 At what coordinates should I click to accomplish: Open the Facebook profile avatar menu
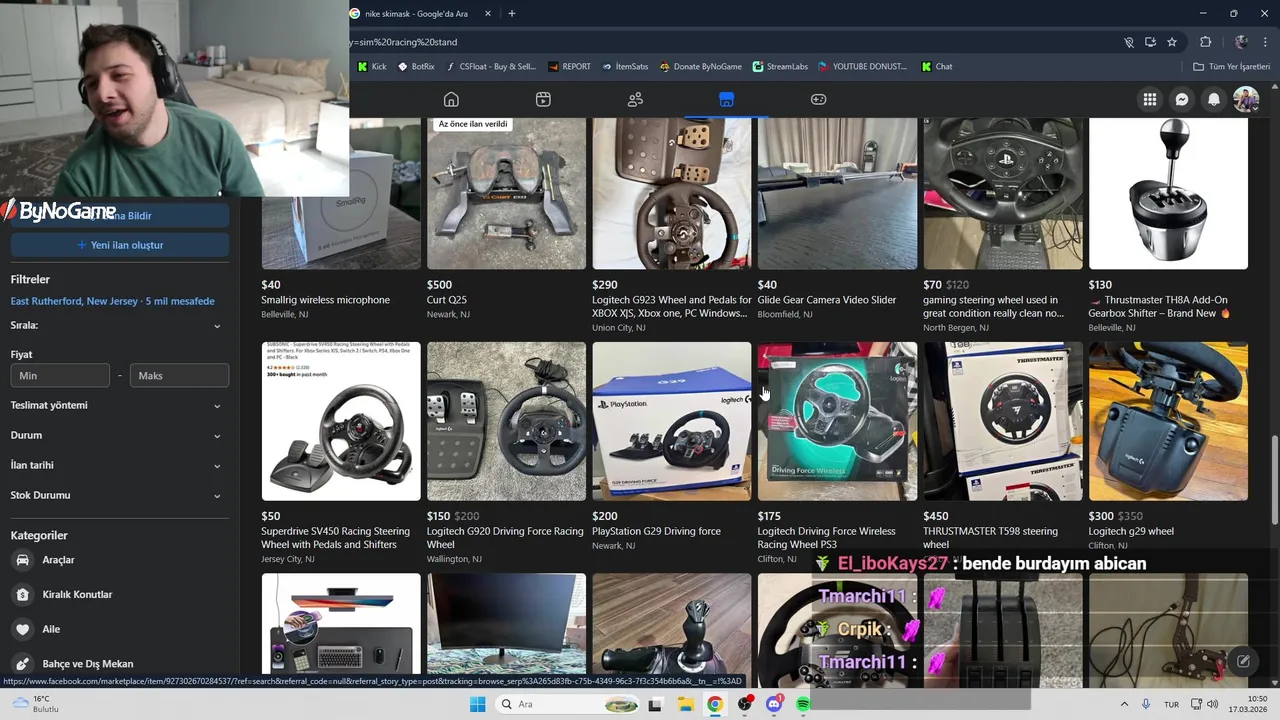pos(1246,99)
